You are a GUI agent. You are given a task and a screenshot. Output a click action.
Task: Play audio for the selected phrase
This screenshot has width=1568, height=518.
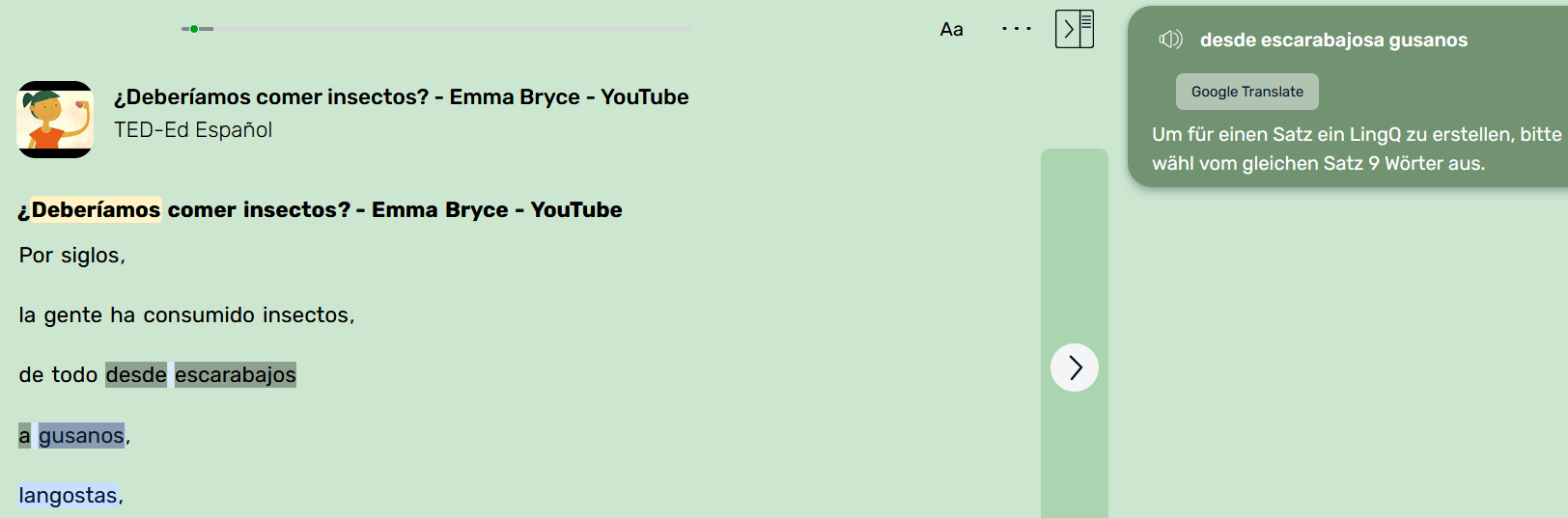click(1170, 40)
